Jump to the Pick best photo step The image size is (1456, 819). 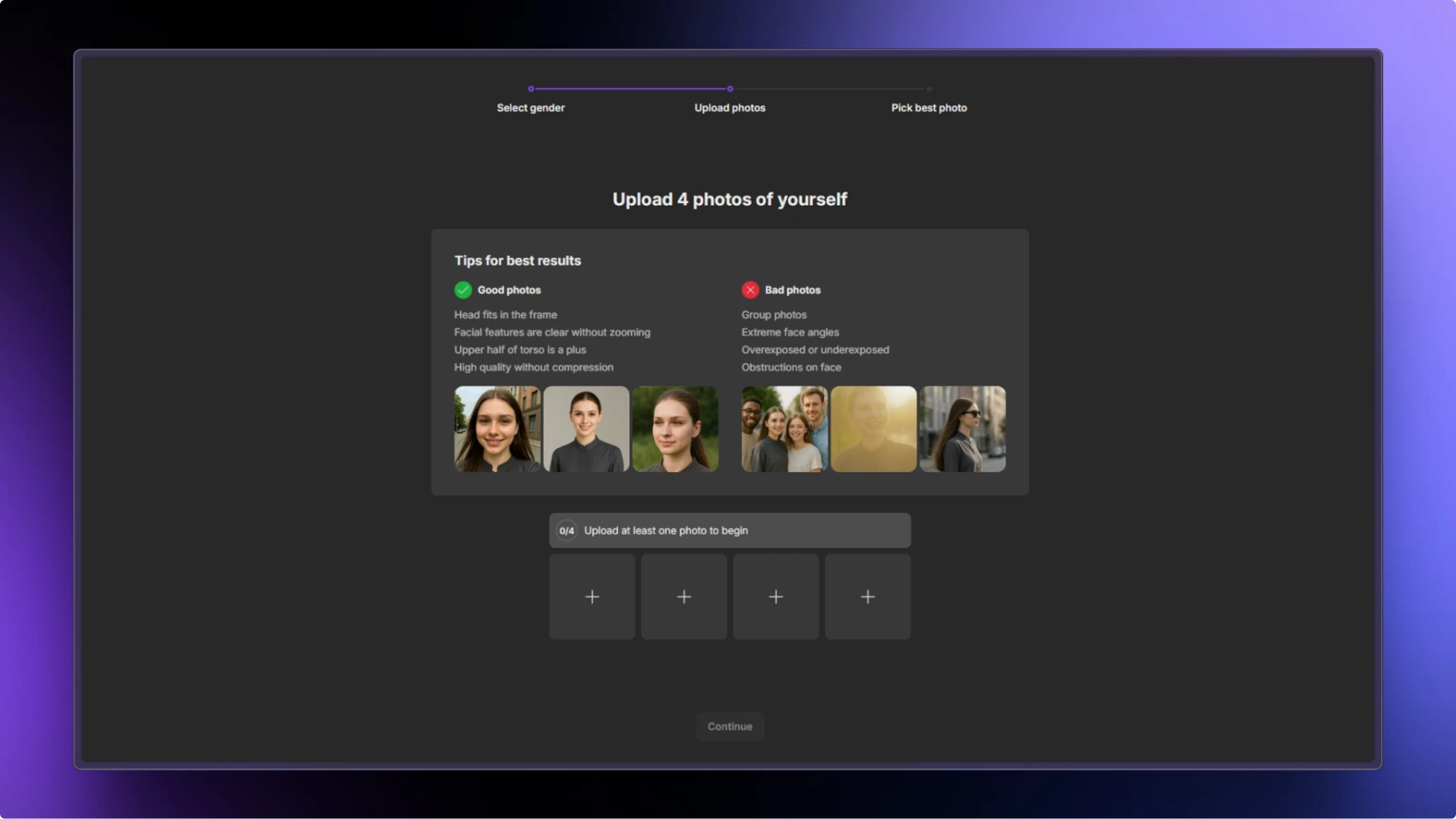929,108
